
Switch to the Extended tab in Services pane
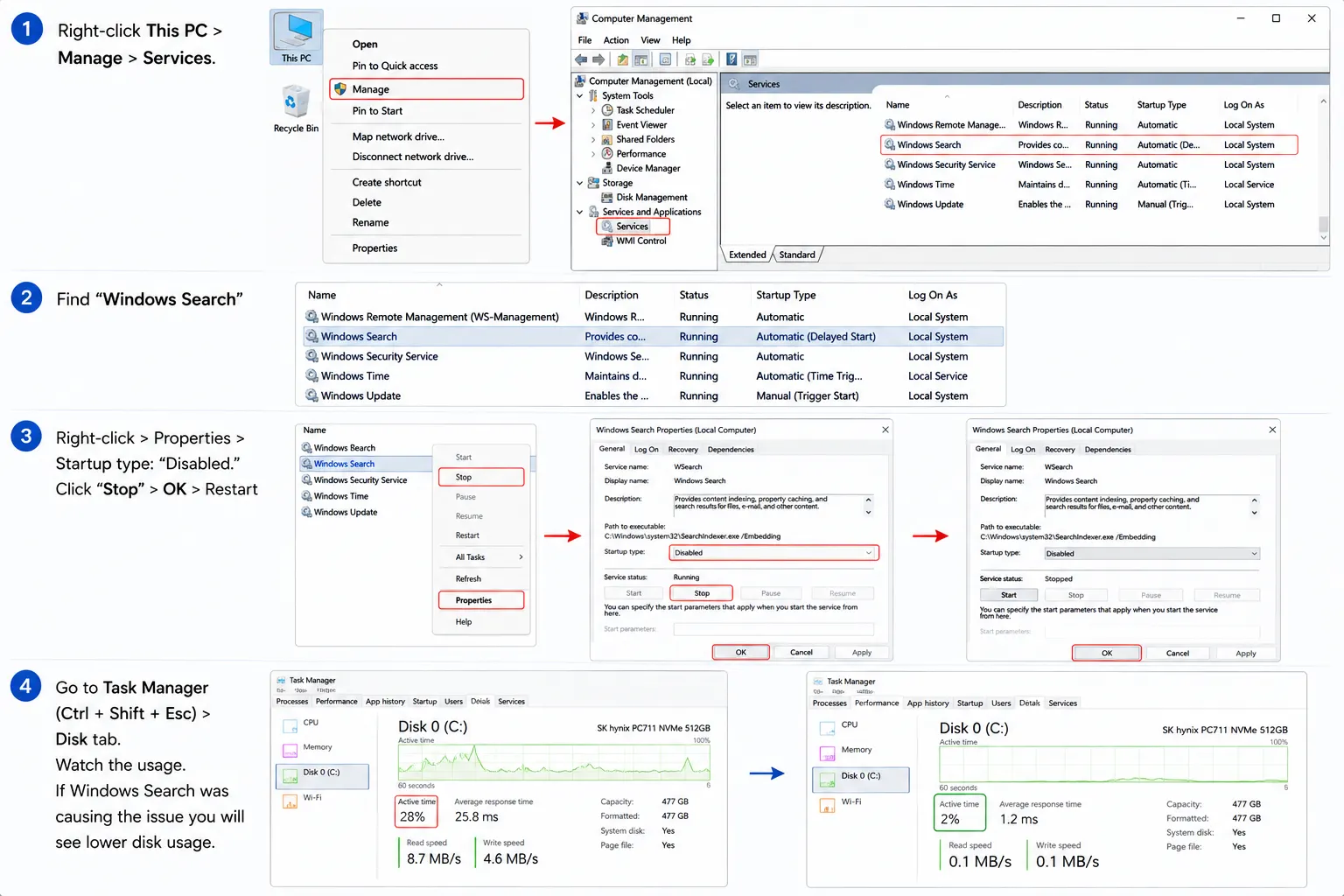pyautogui.click(x=747, y=255)
